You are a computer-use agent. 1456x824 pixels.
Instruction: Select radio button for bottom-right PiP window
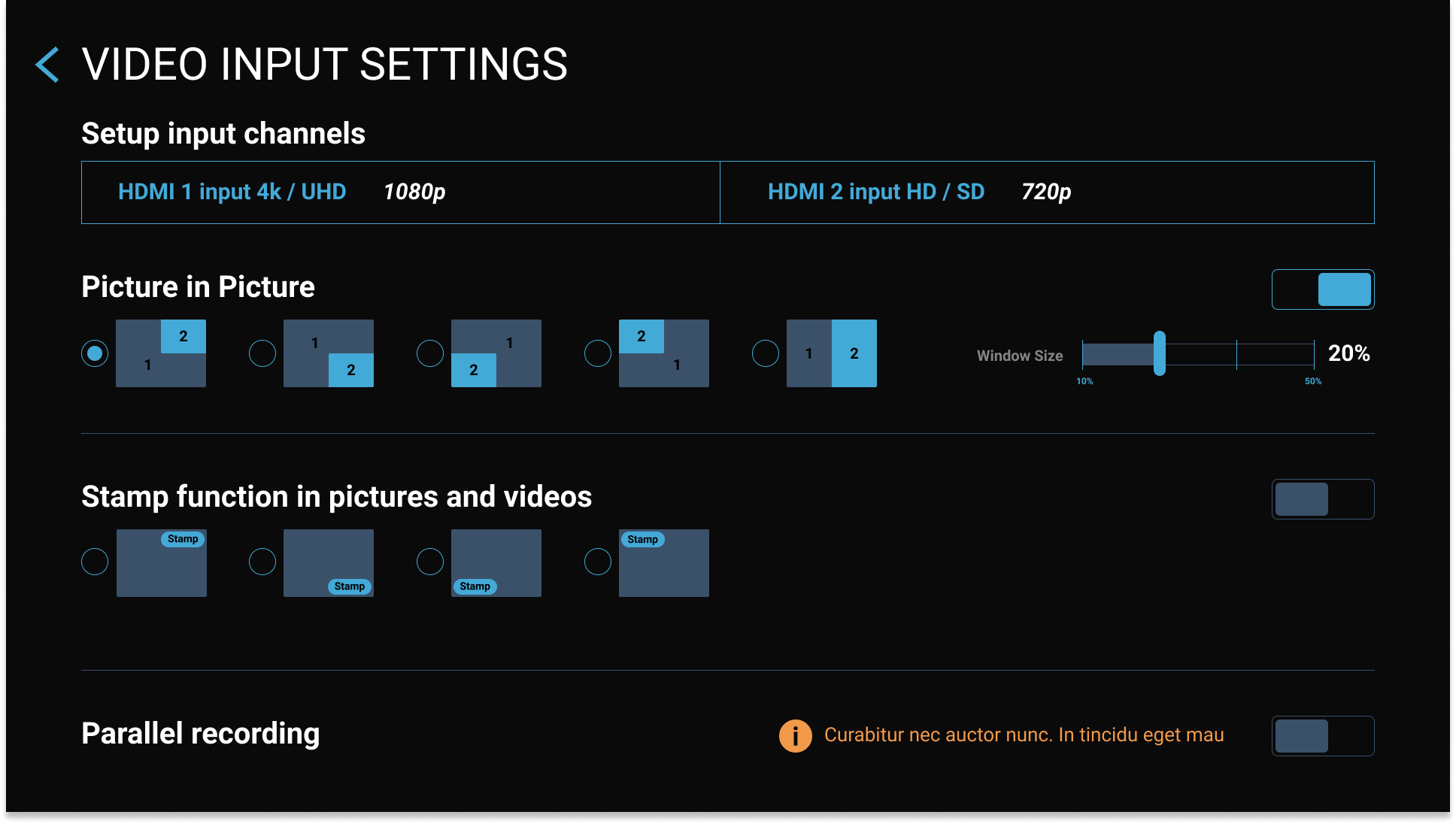(x=262, y=353)
